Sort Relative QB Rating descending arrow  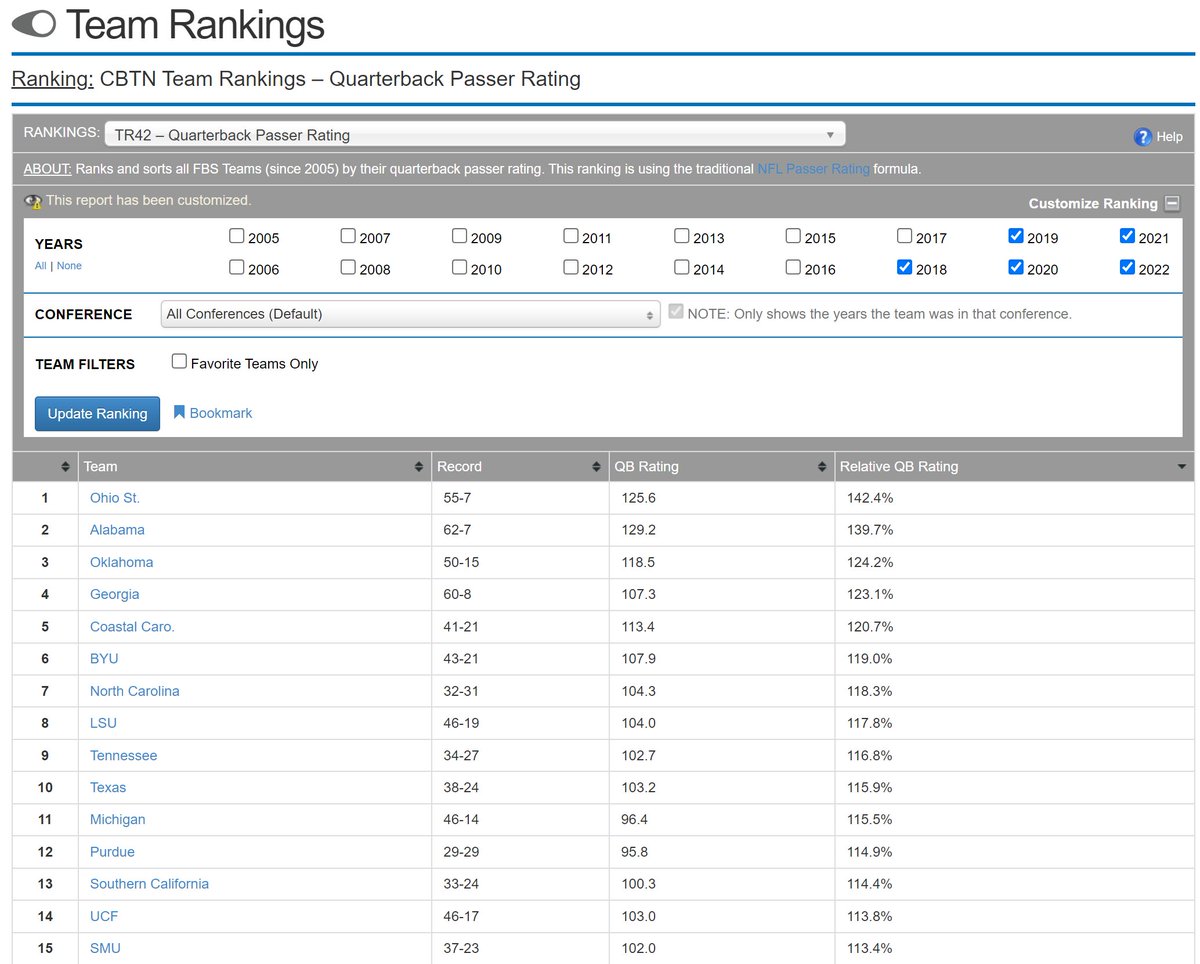(1182, 467)
